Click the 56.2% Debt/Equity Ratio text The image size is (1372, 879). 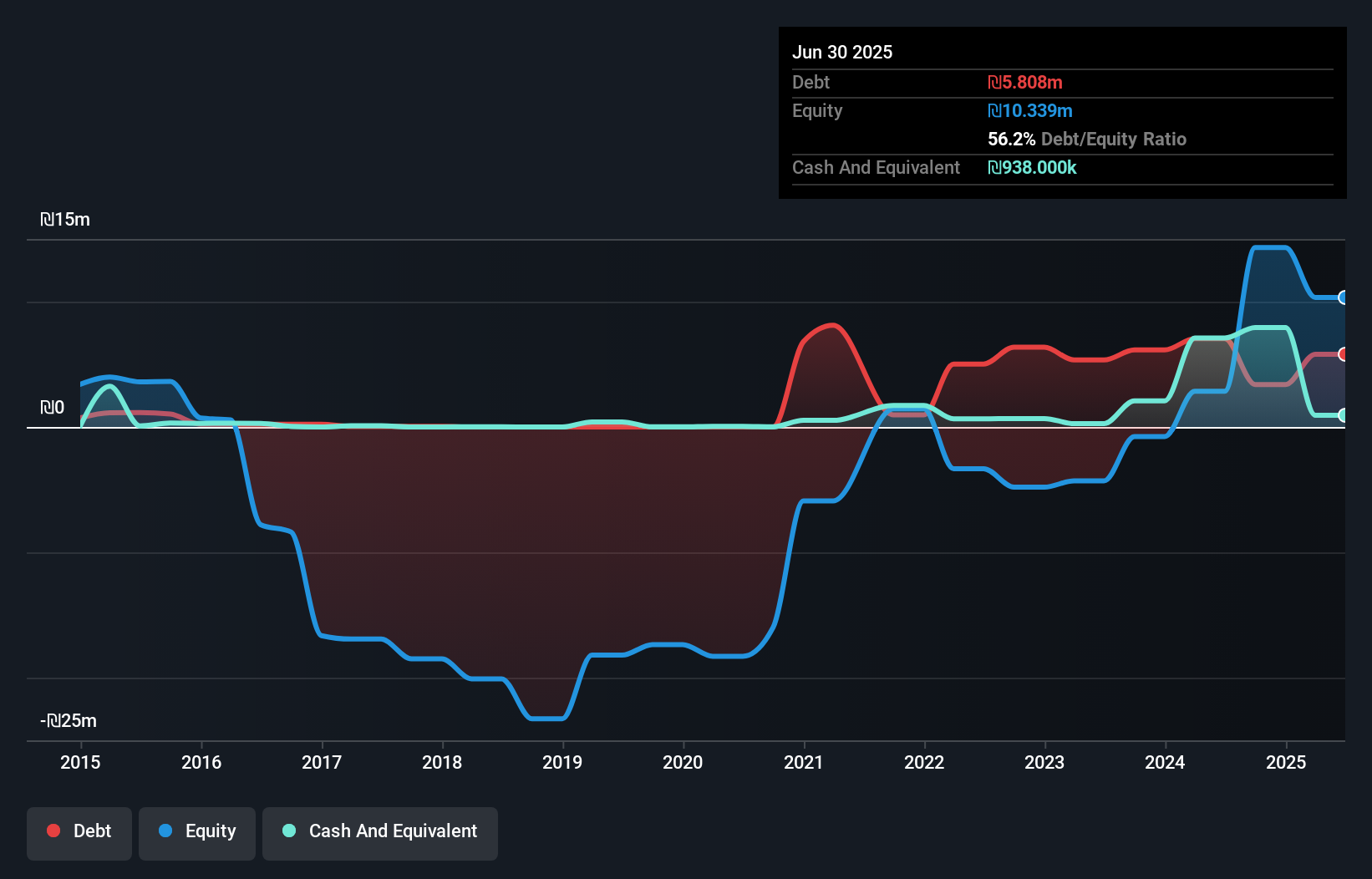(x=1086, y=139)
